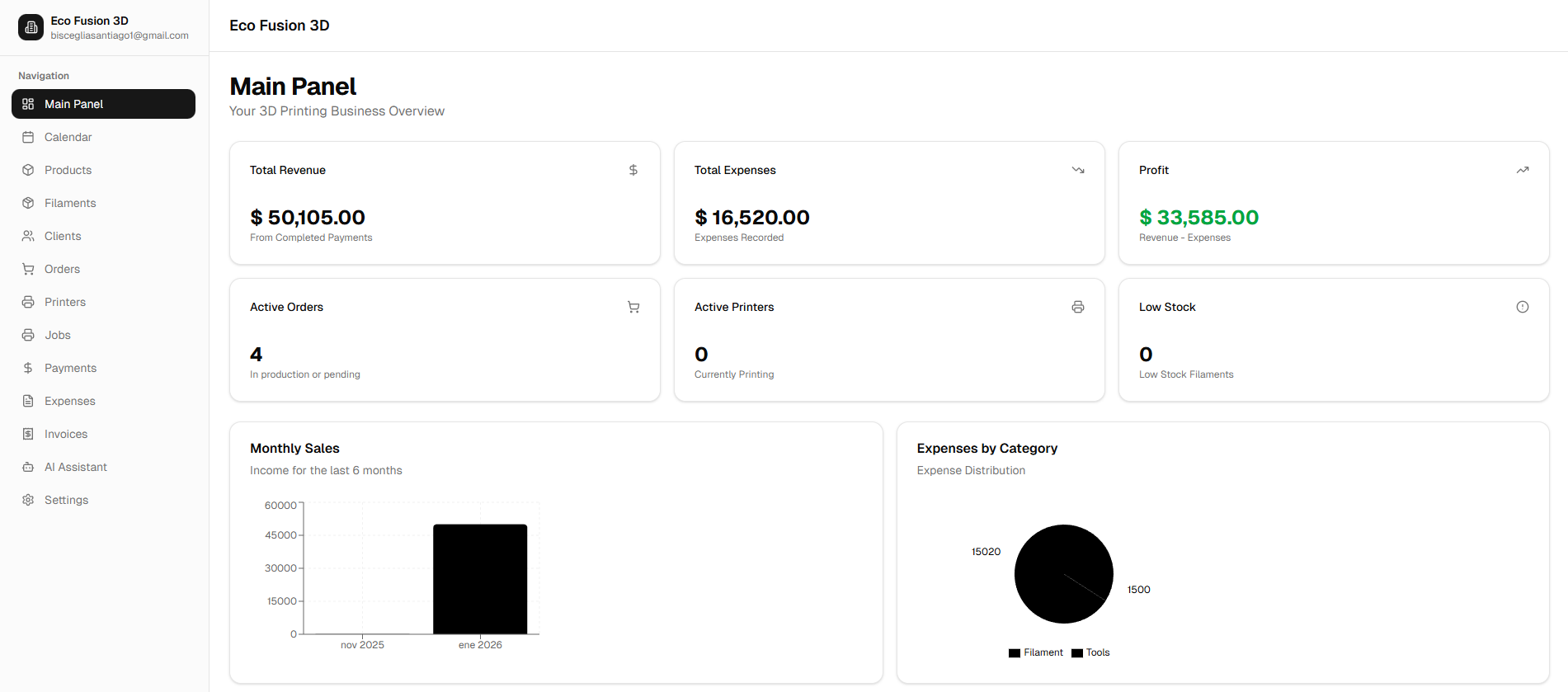Go to Orders in the sidebar

(x=103, y=269)
